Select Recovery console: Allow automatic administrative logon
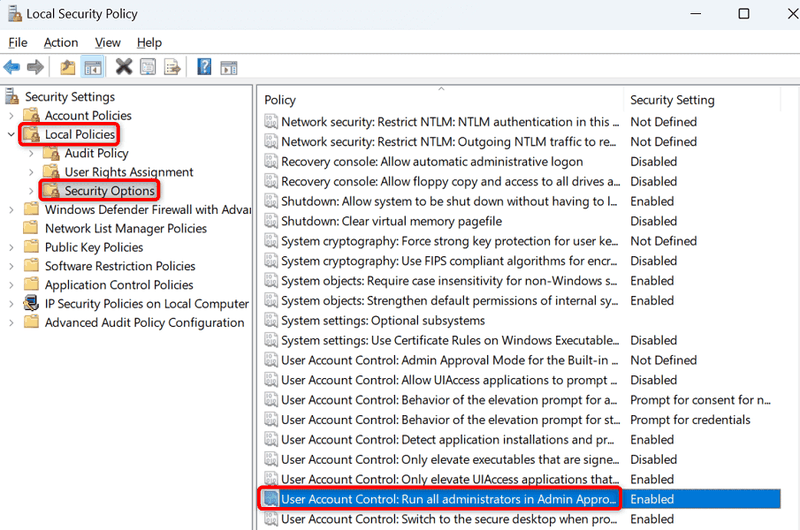Image resolution: width=800 pixels, height=530 pixels. (432, 161)
